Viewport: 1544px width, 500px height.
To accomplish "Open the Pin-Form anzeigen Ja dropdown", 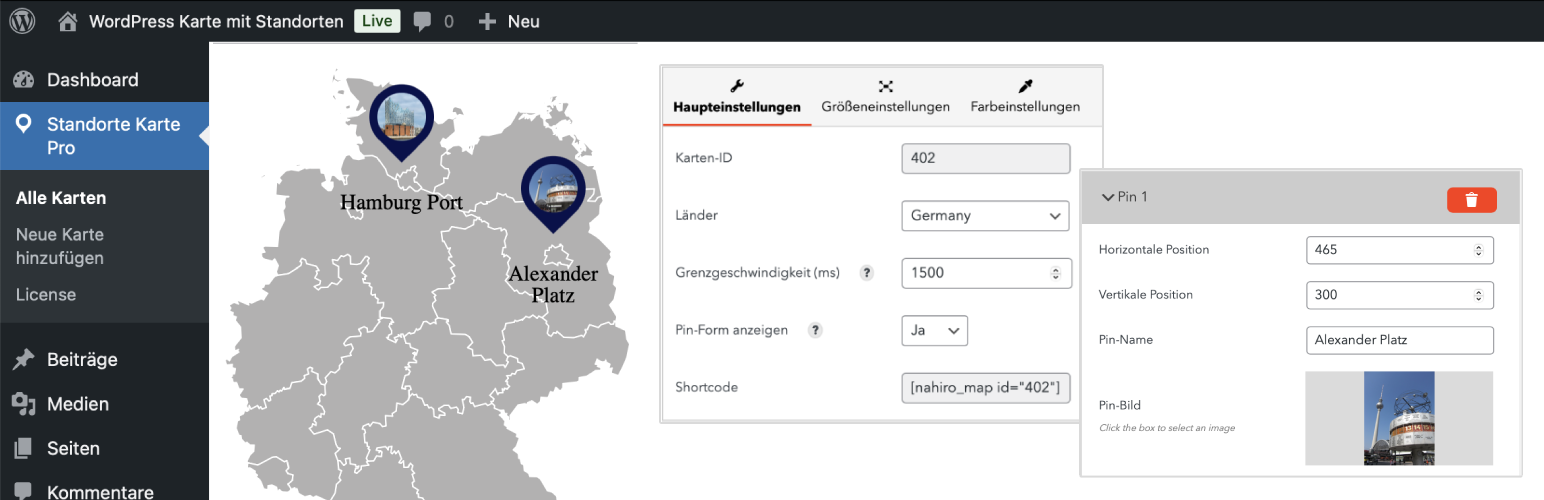I will coord(934,330).
